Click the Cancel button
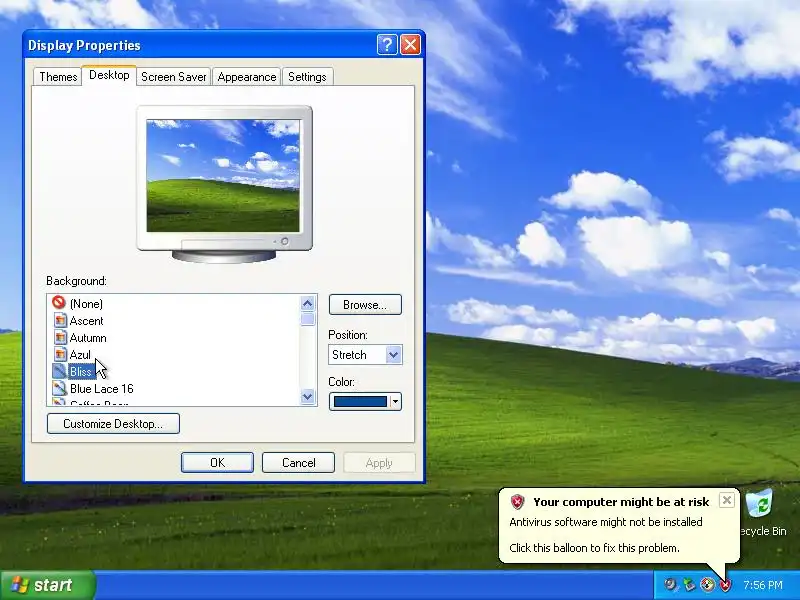This screenshot has width=800, height=600. pos(298,462)
